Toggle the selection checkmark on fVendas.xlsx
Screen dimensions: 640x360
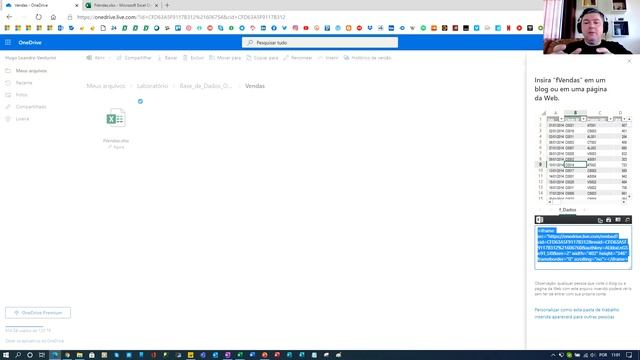(x=140, y=101)
